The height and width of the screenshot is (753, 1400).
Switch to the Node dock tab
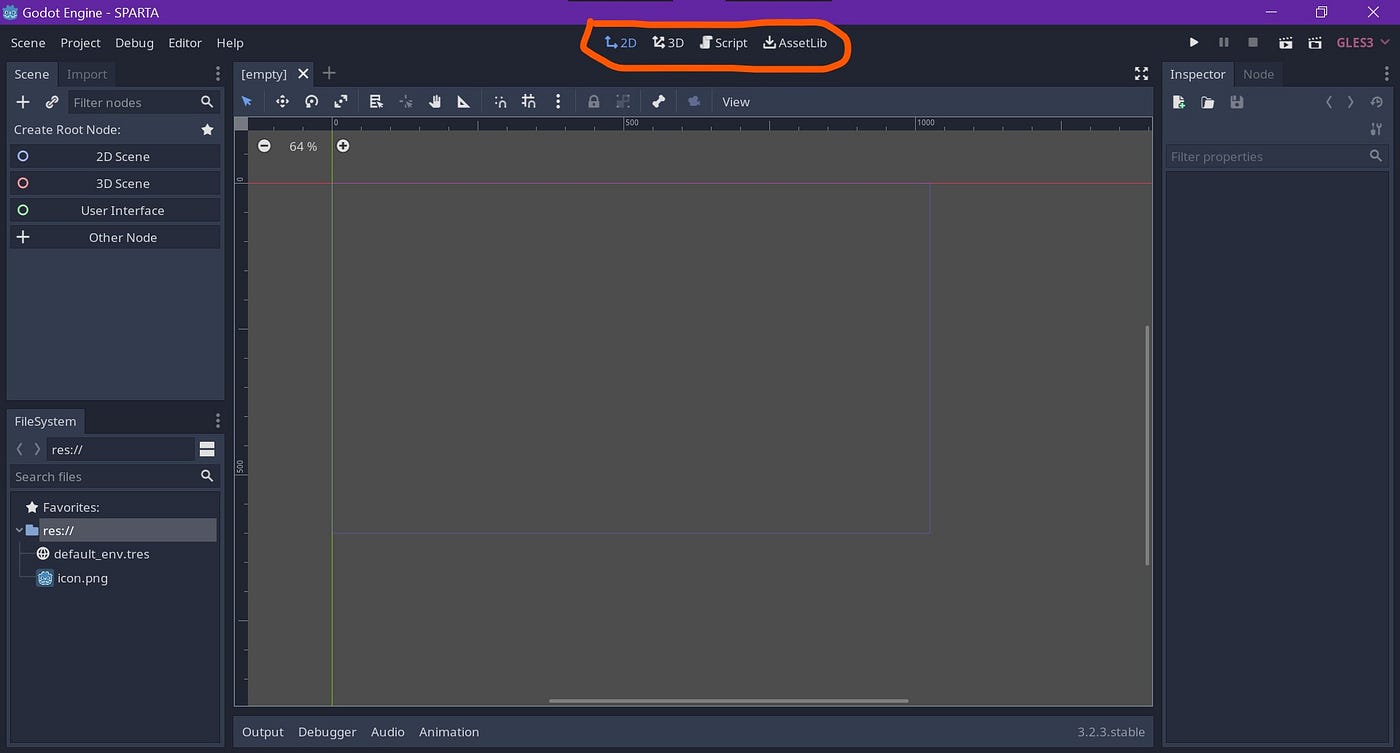[x=1258, y=74]
